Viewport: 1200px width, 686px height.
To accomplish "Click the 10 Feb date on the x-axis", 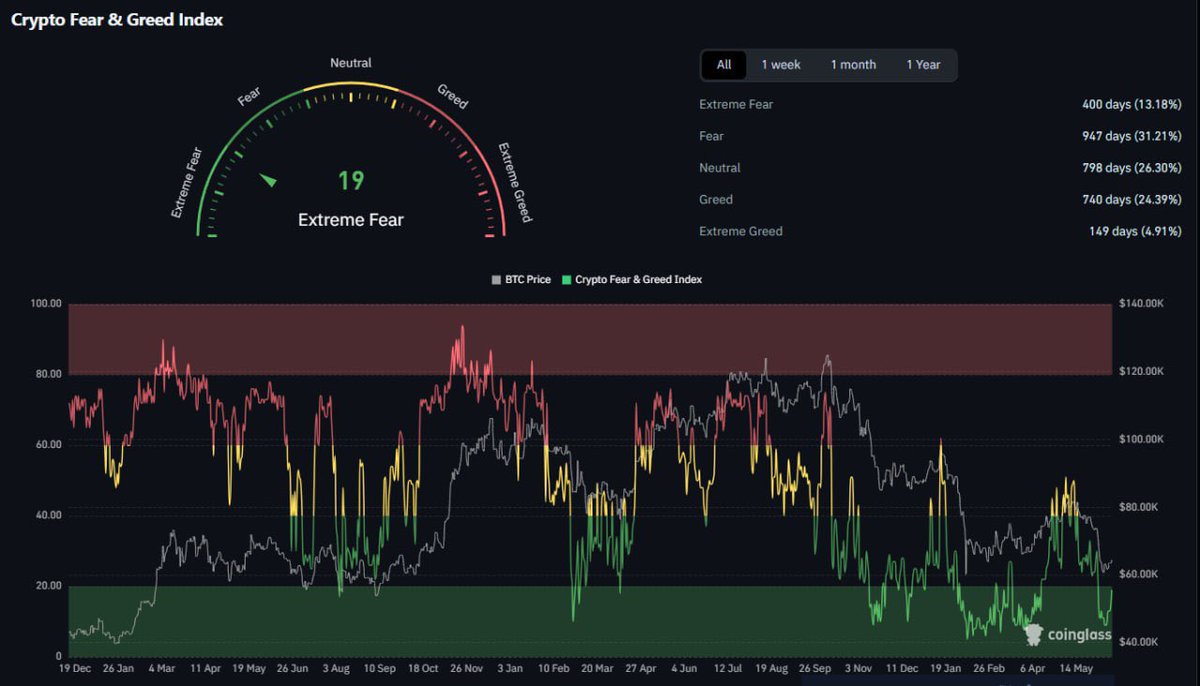I will 555,668.
